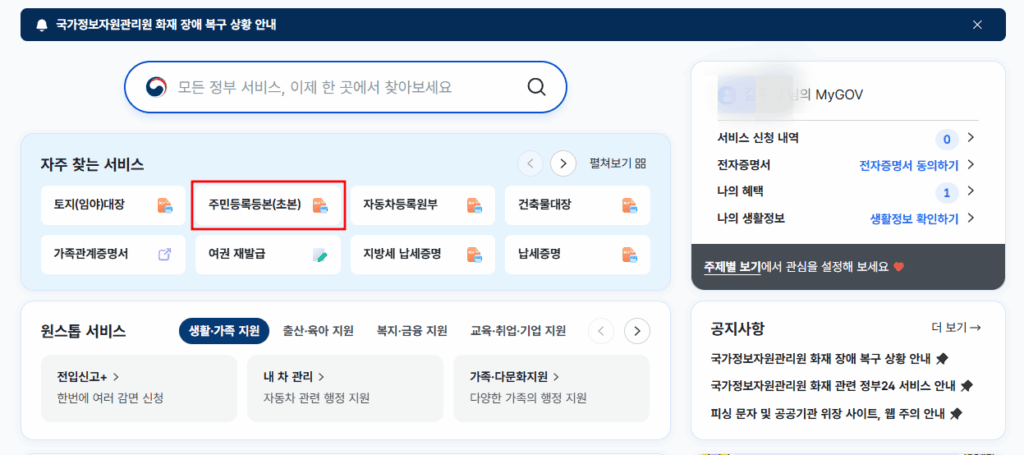
Task: Switch to 복지·금융 지원 tab
Action: coord(412,331)
